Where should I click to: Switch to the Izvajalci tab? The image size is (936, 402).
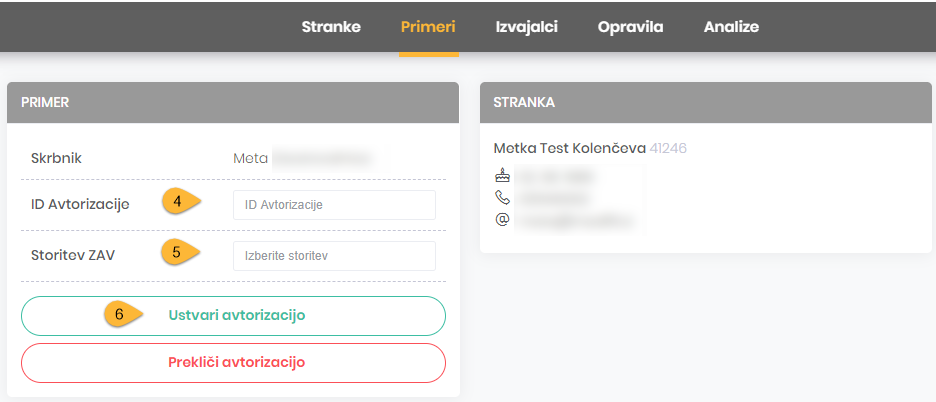pyautogui.click(x=526, y=27)
